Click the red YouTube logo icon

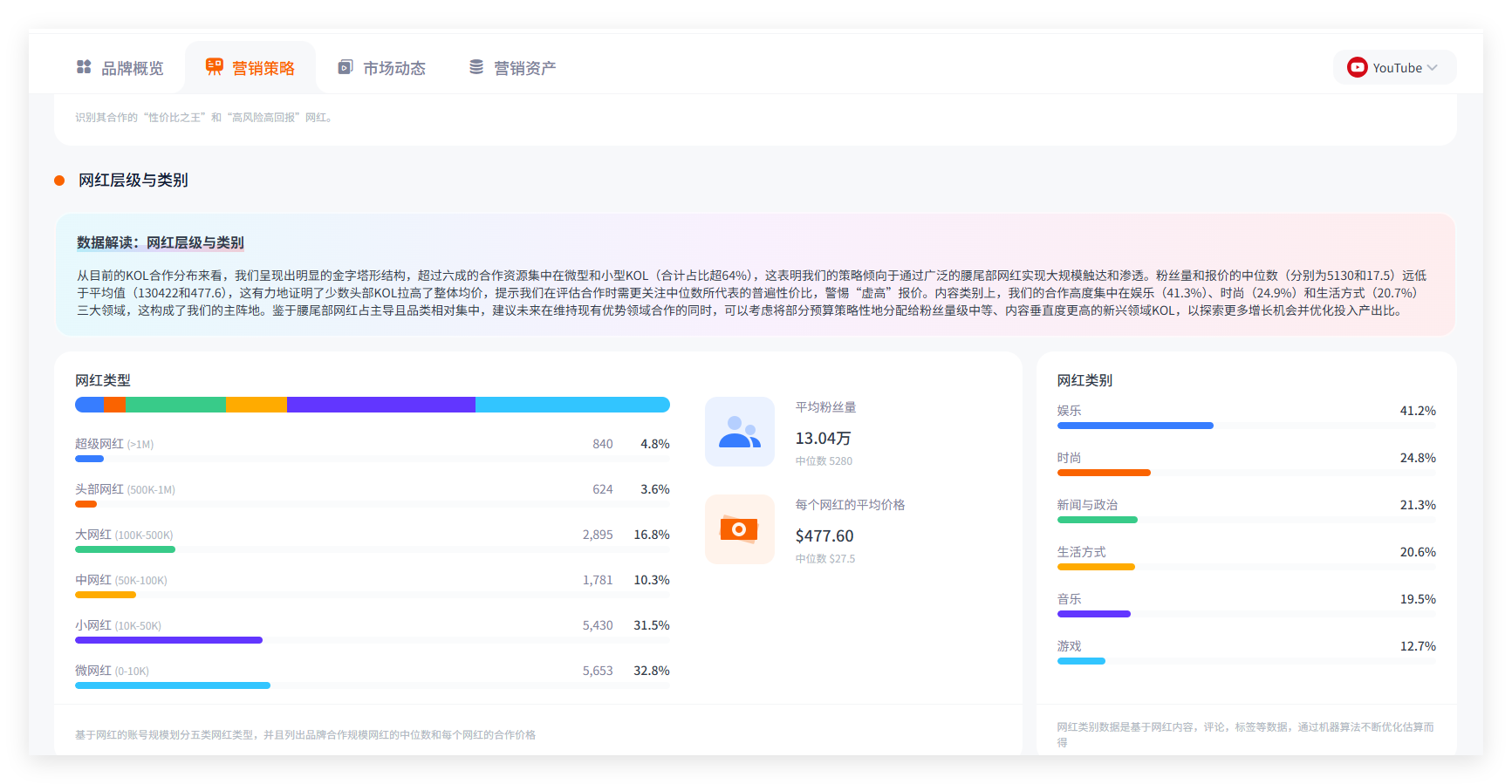1357,68
